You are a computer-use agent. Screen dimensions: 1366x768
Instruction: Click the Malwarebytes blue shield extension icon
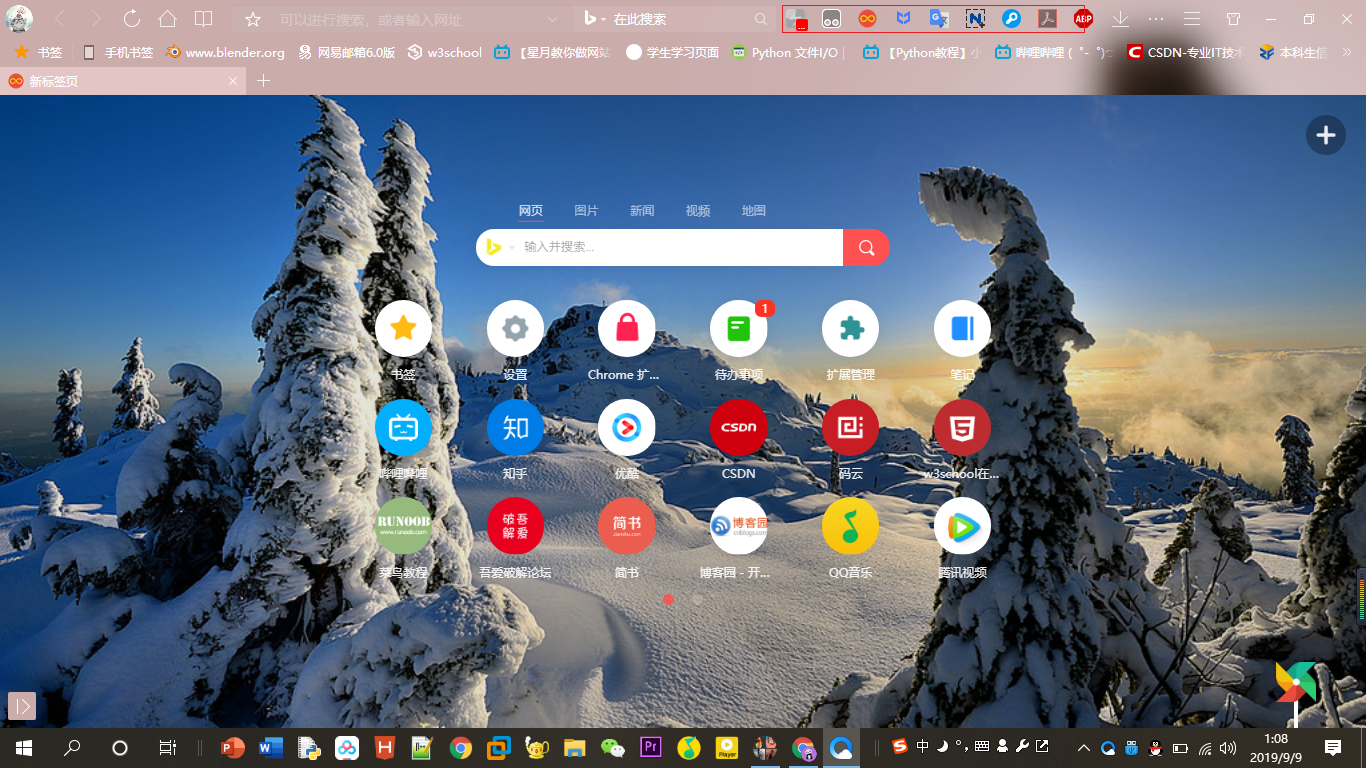[x=903, y=19]
